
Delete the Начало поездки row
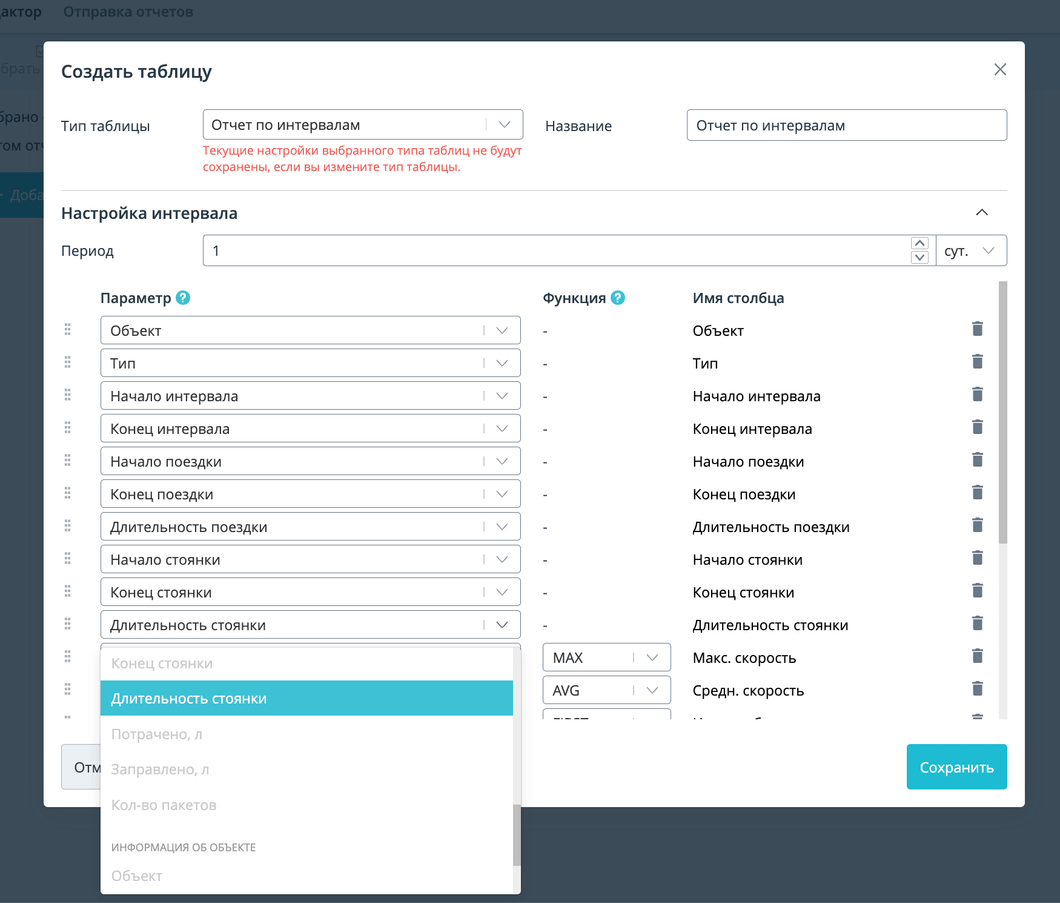click(x=977, y=460)
